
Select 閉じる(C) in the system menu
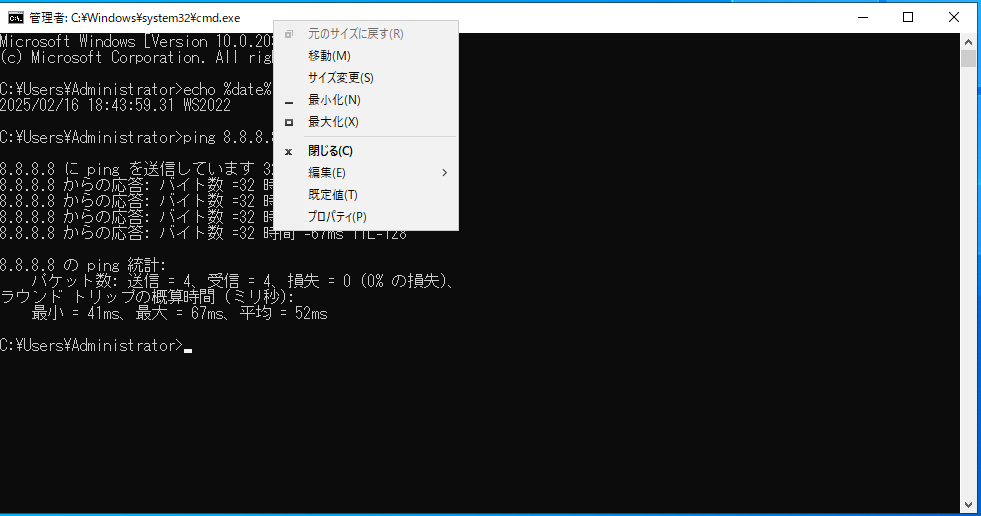point(330,151)
